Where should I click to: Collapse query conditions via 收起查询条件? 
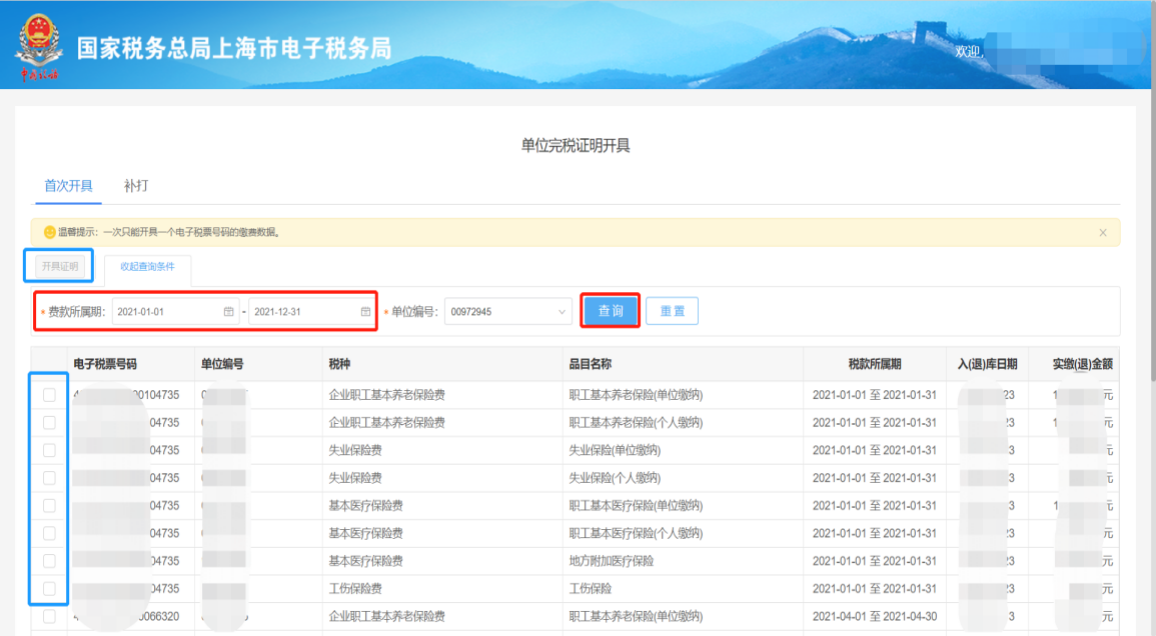[147, 267]
